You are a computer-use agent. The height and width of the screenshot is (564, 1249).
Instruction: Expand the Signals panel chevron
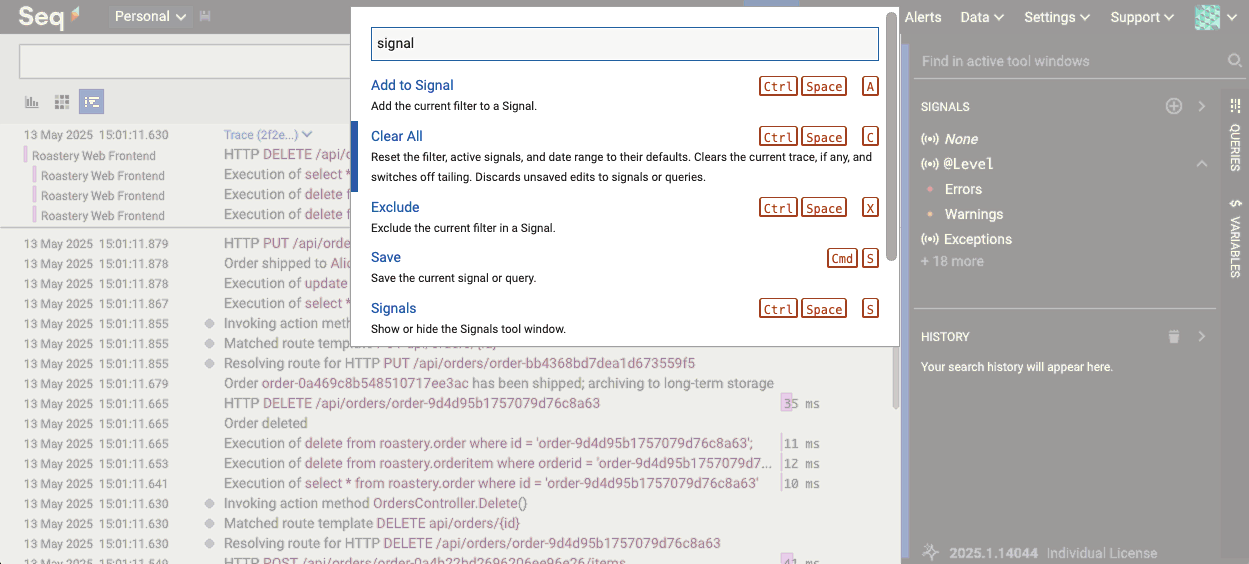click(1202, 106)
